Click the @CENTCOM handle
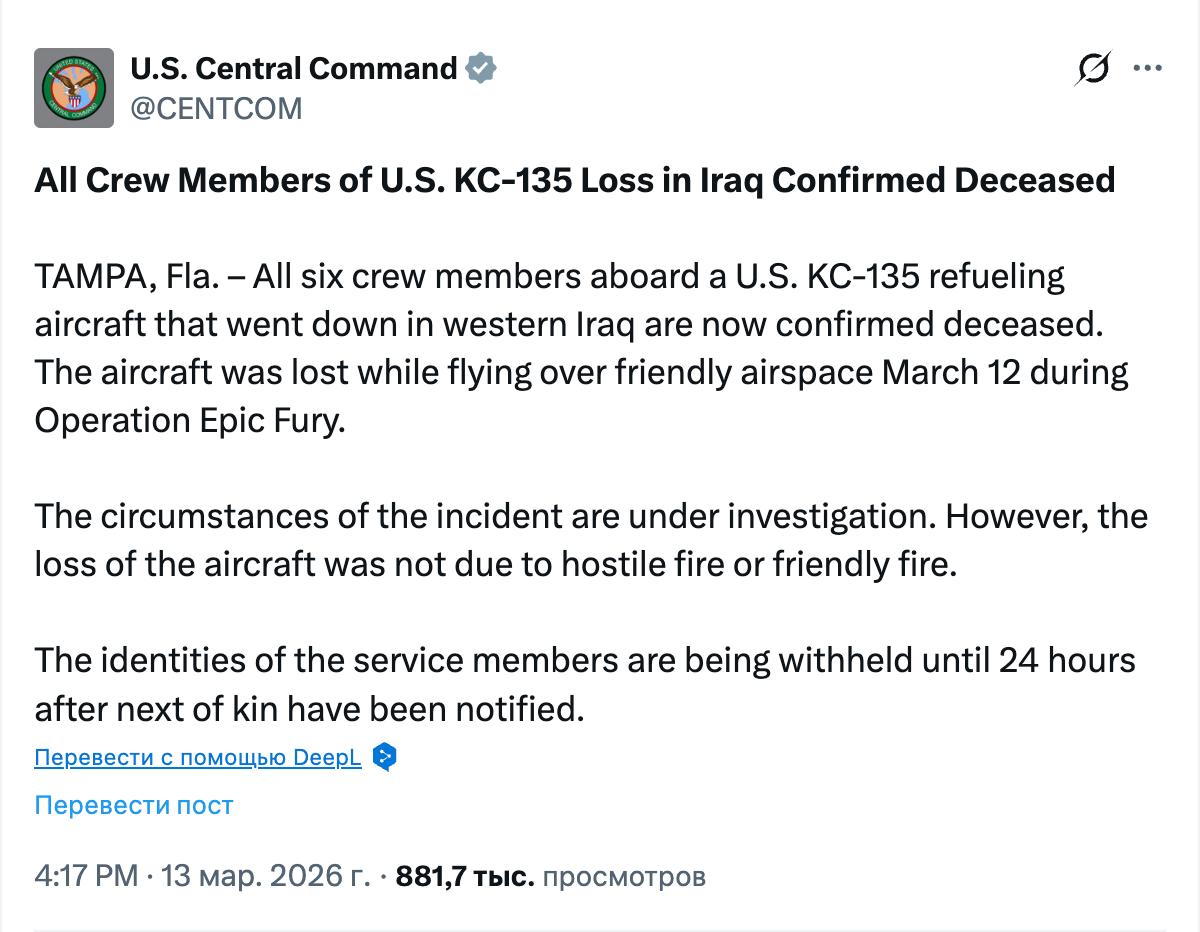 (x=216, y=108)
